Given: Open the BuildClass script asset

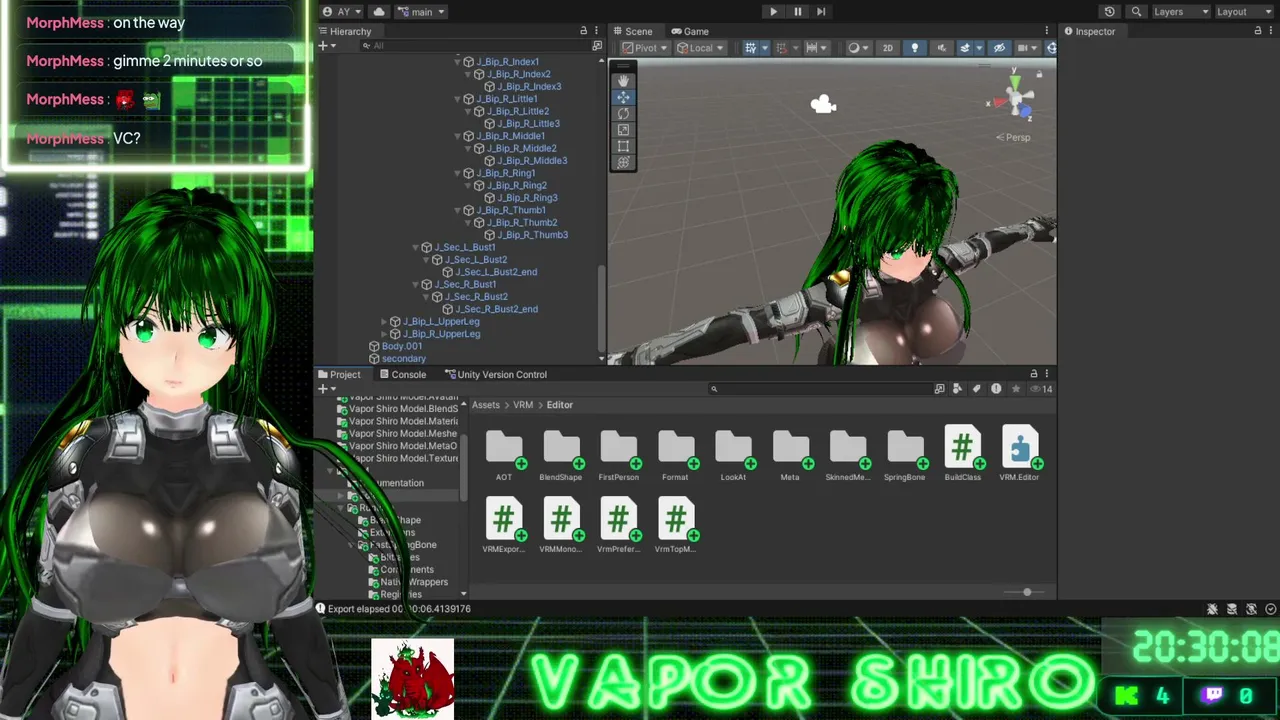Looking at the screenshot, I should click(962, 453).
